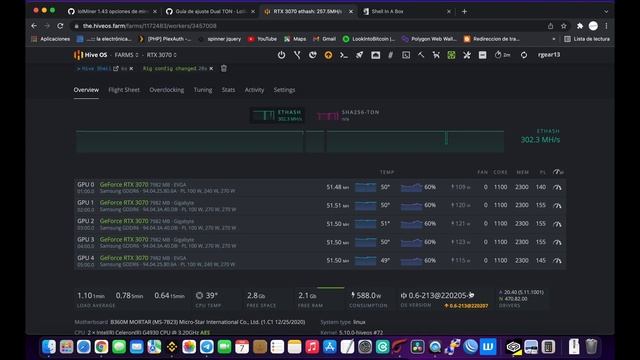
Task: Click the speedometer icon in GPU table header
Action: pyautogui.click(x=558, y=172)
